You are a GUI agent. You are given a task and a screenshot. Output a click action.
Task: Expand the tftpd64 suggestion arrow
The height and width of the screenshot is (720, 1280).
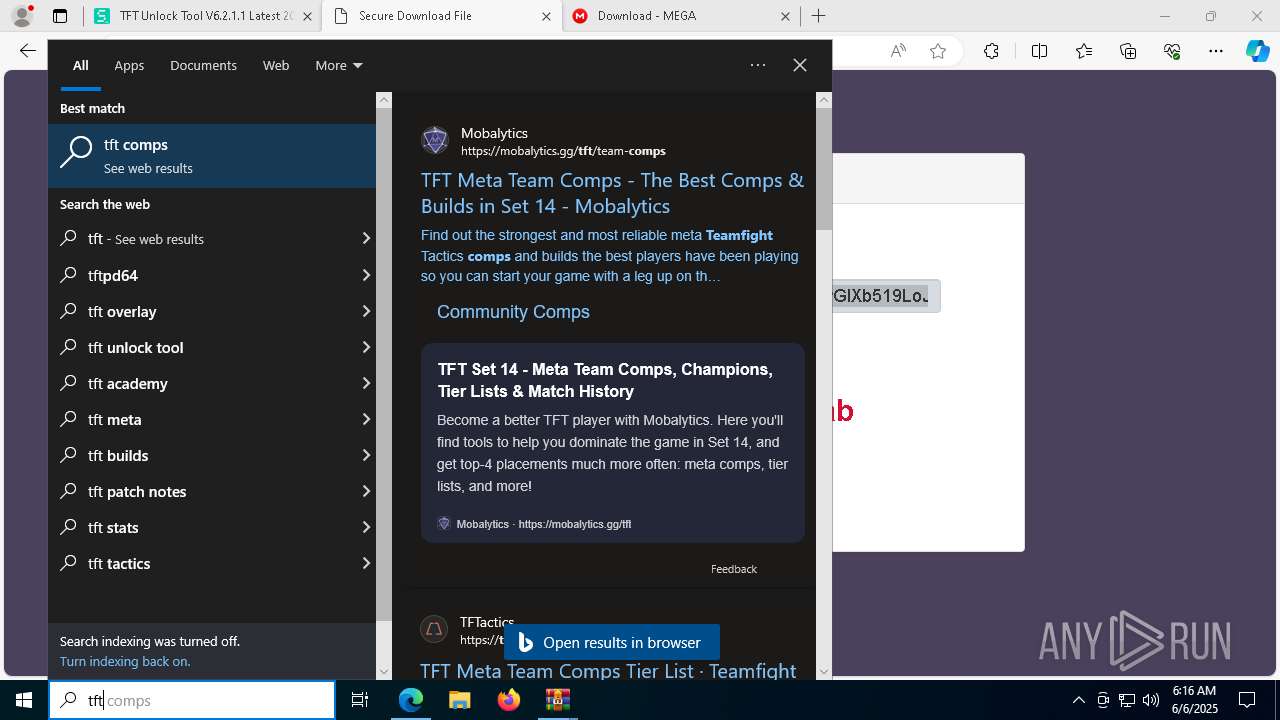(366, 275)
